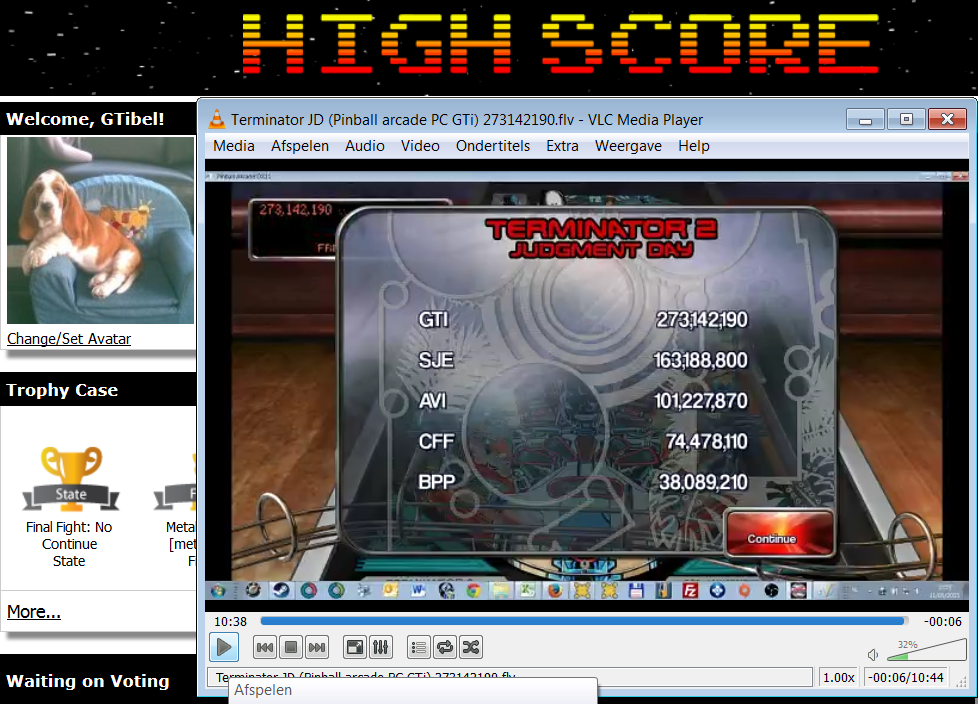The width and height of the screenshot is (978, 704).
Task: Click the AVI score 101,227,870
Action: [700, 401]
